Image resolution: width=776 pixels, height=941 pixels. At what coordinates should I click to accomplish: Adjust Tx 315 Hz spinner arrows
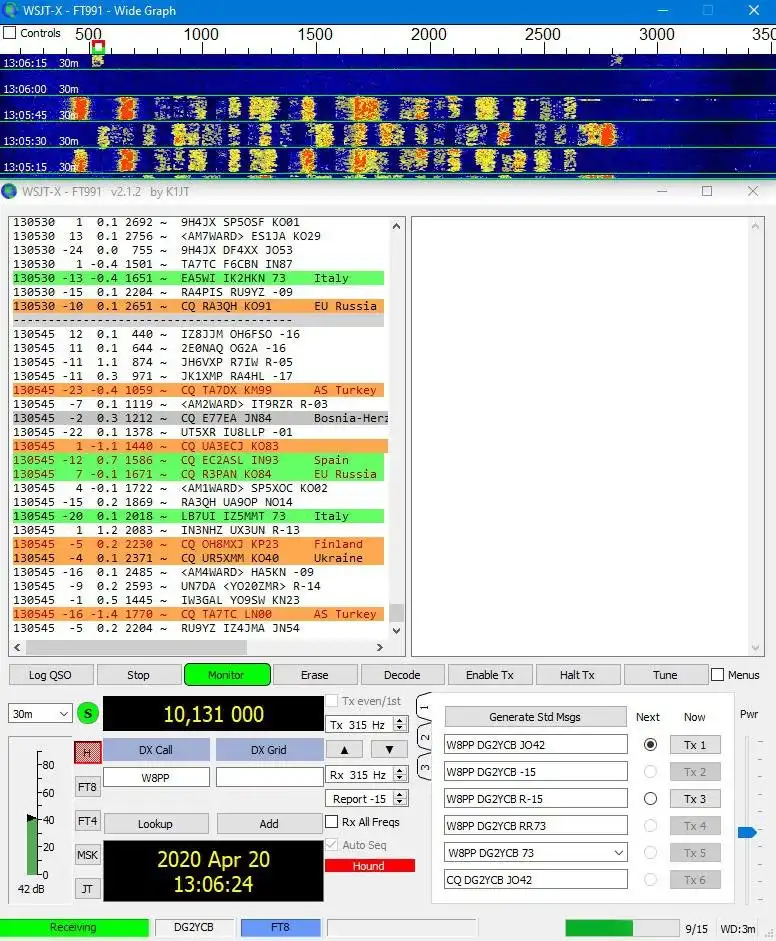[x=400, y=724]
